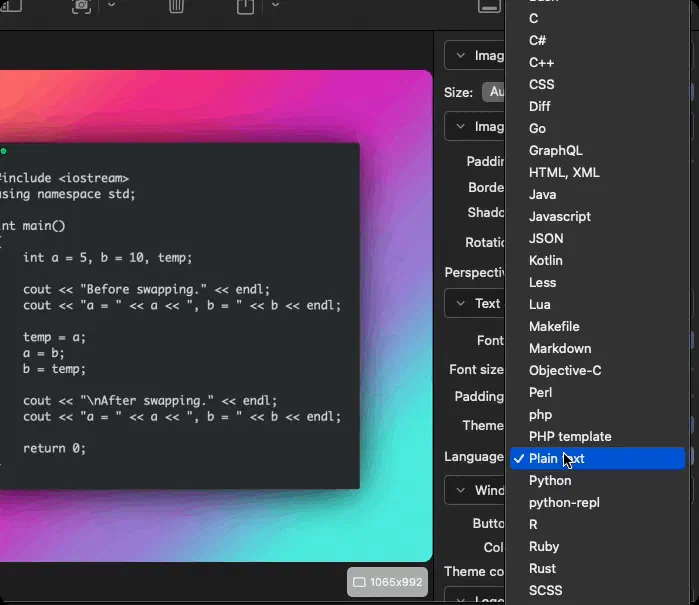
Task: Collapse the Image section chevron below Size
Action: [x=461, y=126]
